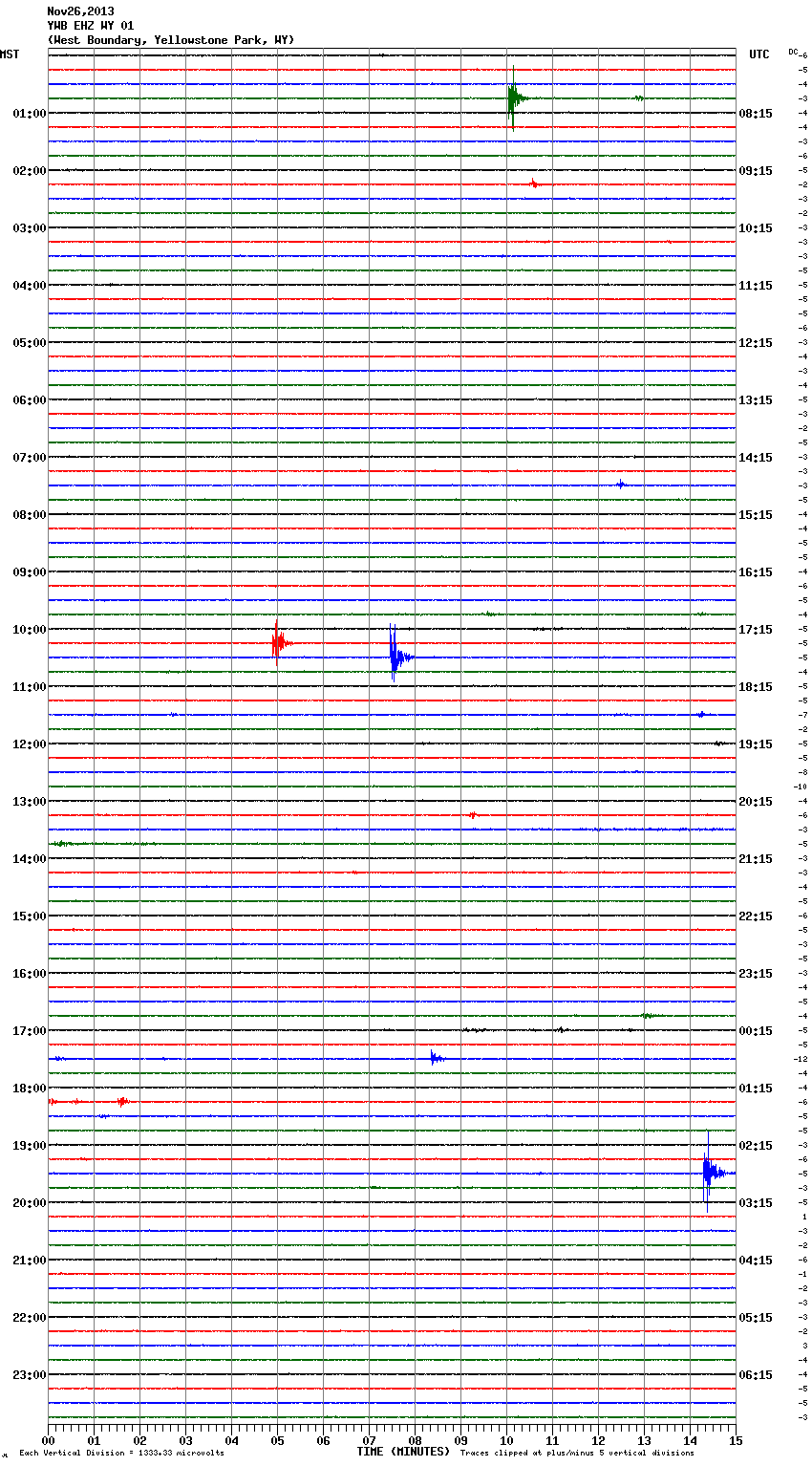812x1466 pixels.
Task: Select the large blue event near minute 7.5
Action: click(395, 657)
